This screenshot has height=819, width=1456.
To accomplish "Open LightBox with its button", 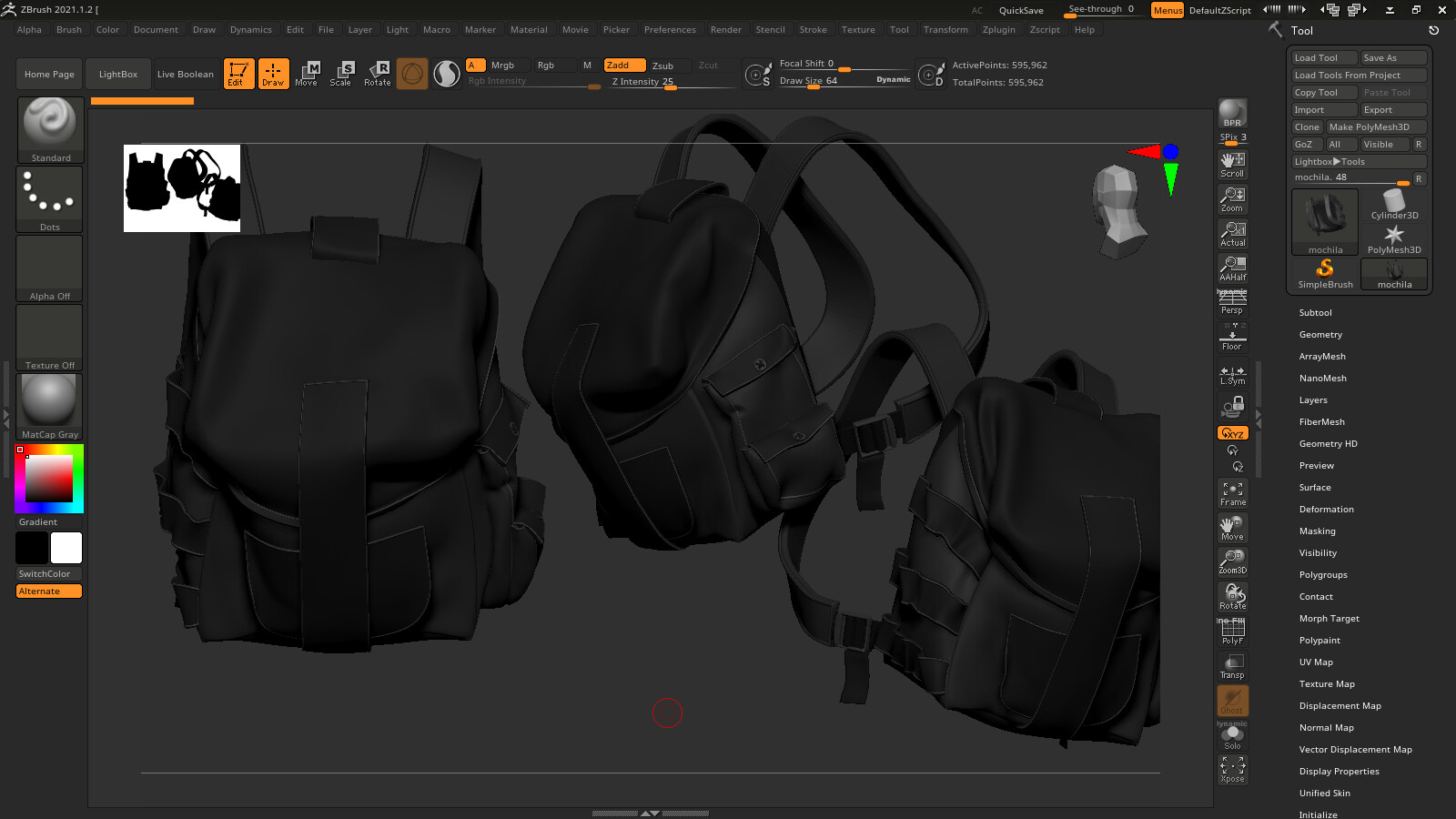I will coord(117,74).
